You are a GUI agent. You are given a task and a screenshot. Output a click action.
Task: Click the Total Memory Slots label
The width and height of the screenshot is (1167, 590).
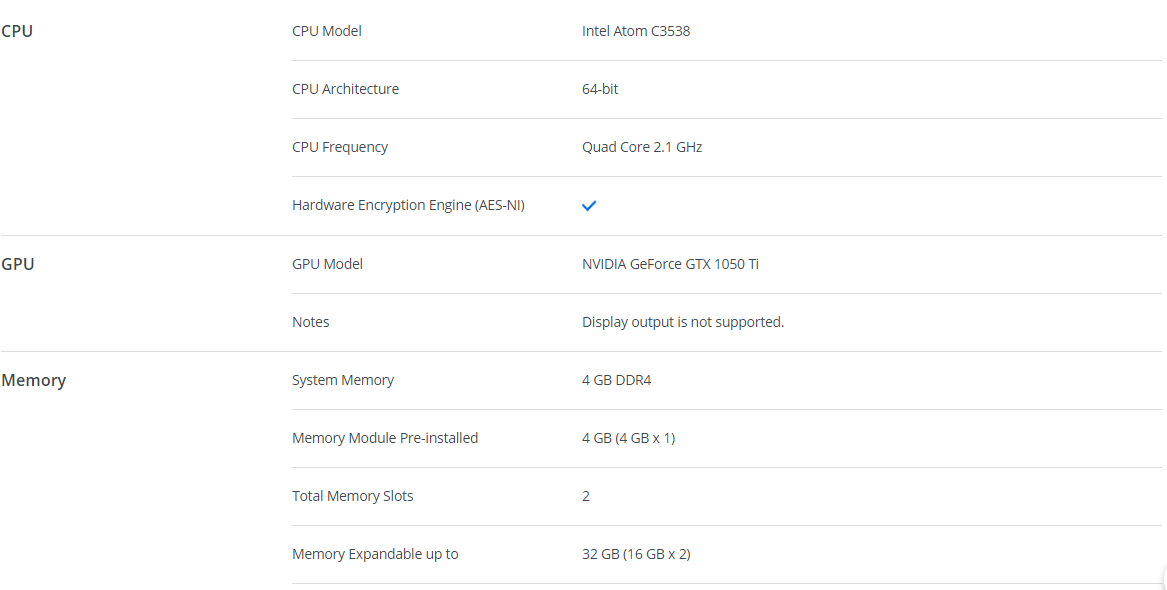click(x=352, y=496)
